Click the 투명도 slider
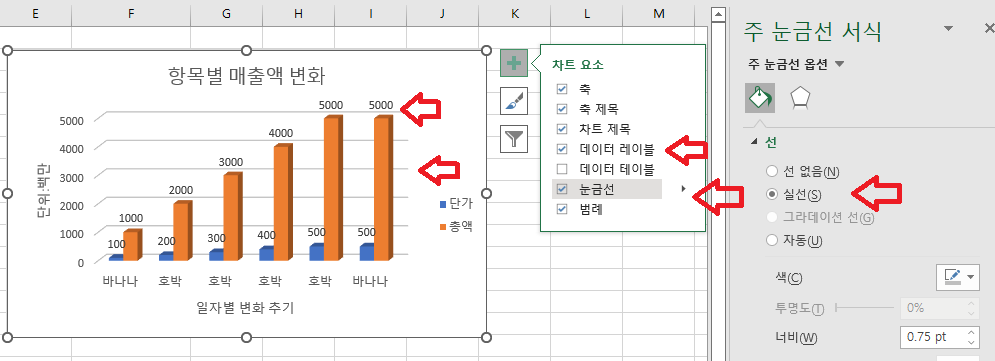 coord(865,308)
